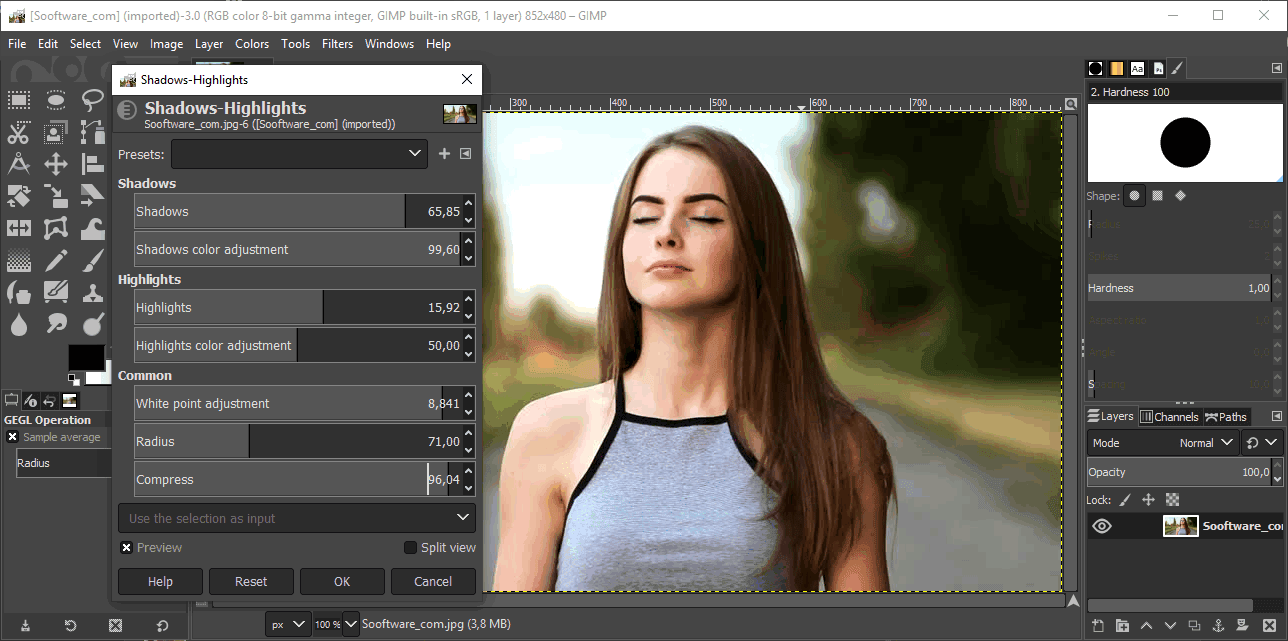Image resolution: width=1288 pixels, height=641 pixels.
Task: Select the Free Select lasso tool
Action: click(x=92, y=100)
